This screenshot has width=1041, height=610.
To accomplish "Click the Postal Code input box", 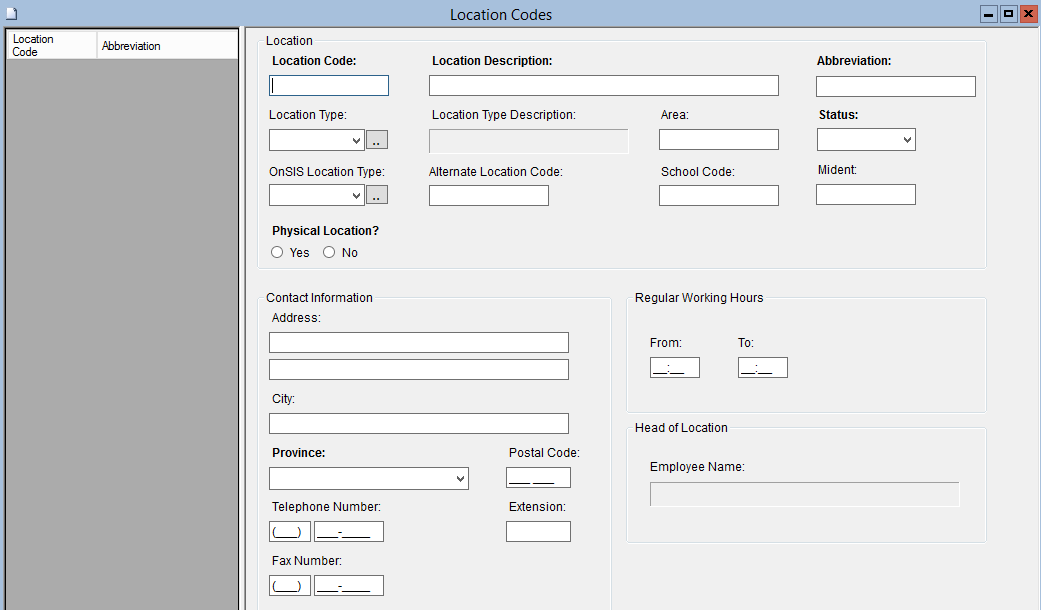I will (538, 478).
